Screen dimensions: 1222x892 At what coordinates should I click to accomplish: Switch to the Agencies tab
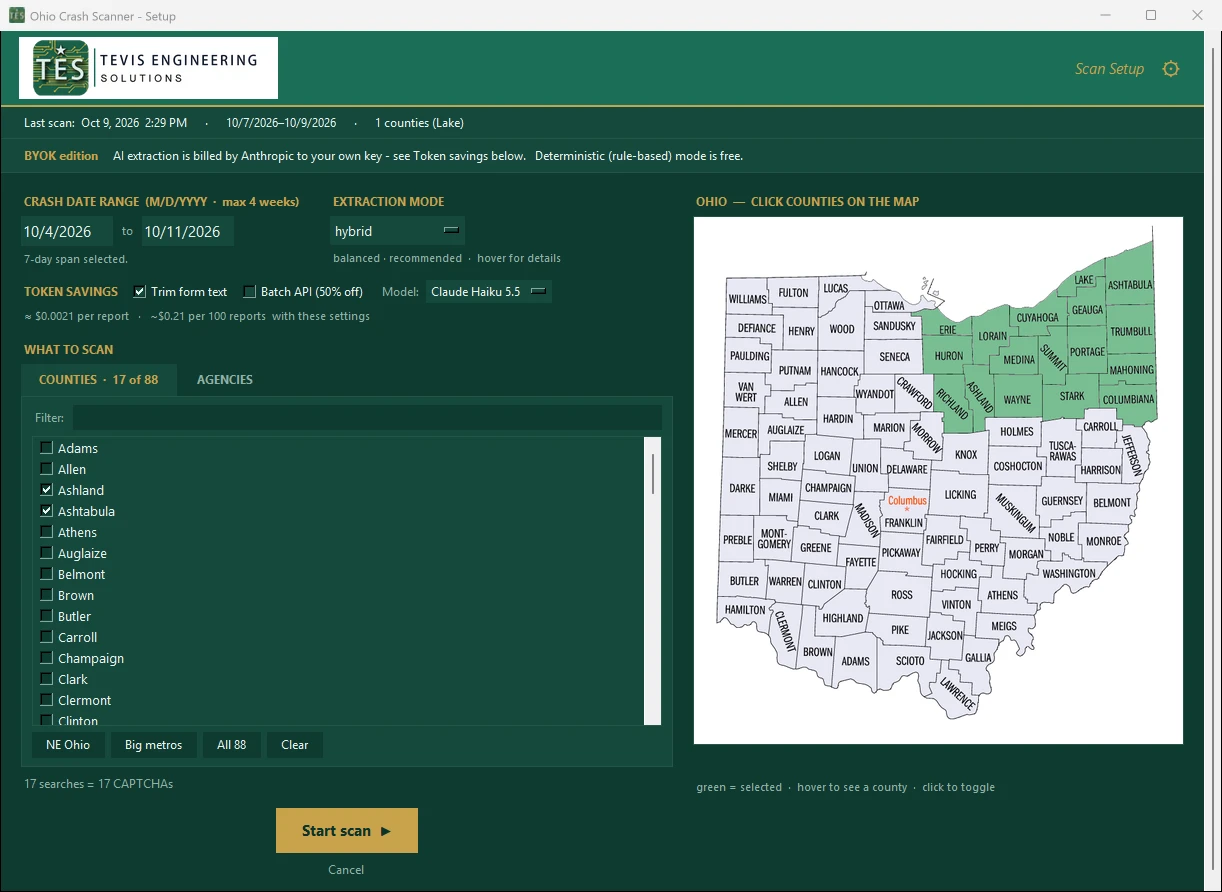coord(225,380)
